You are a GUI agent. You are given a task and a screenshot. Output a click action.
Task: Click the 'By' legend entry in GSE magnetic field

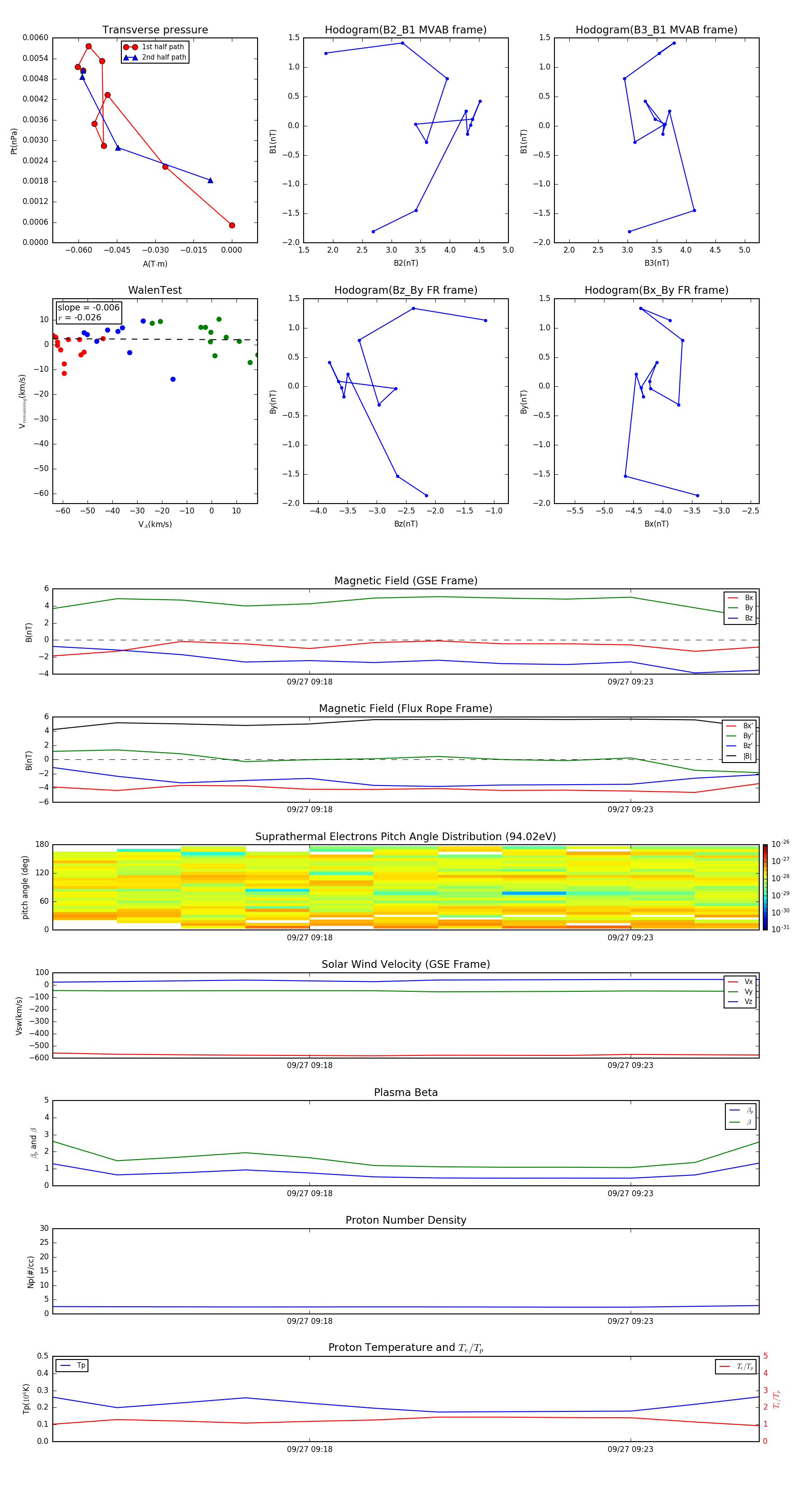[740, 607]
